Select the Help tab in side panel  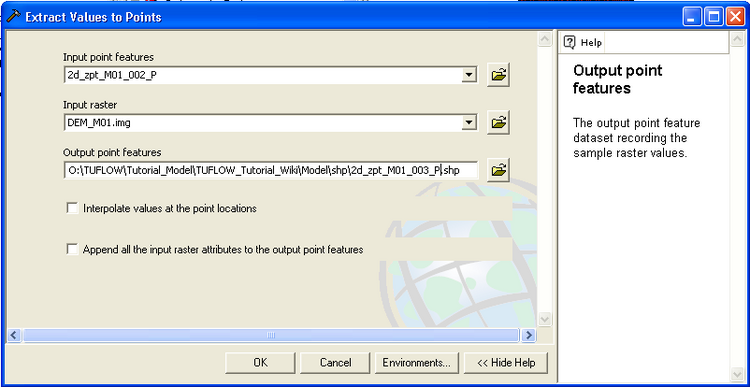pyautogui.click(x=584, y=43)
